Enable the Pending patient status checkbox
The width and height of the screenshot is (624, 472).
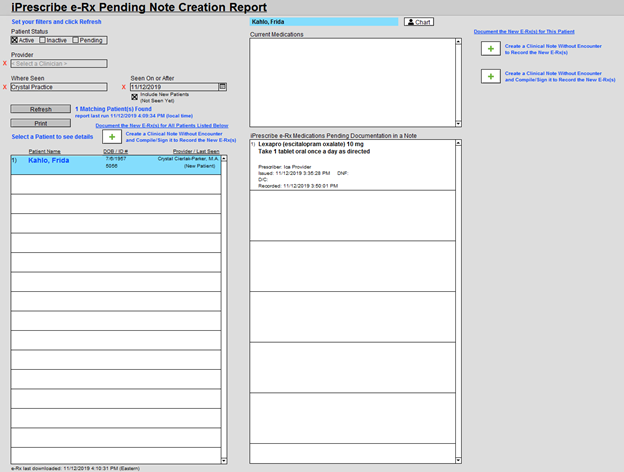coord(76,40)
